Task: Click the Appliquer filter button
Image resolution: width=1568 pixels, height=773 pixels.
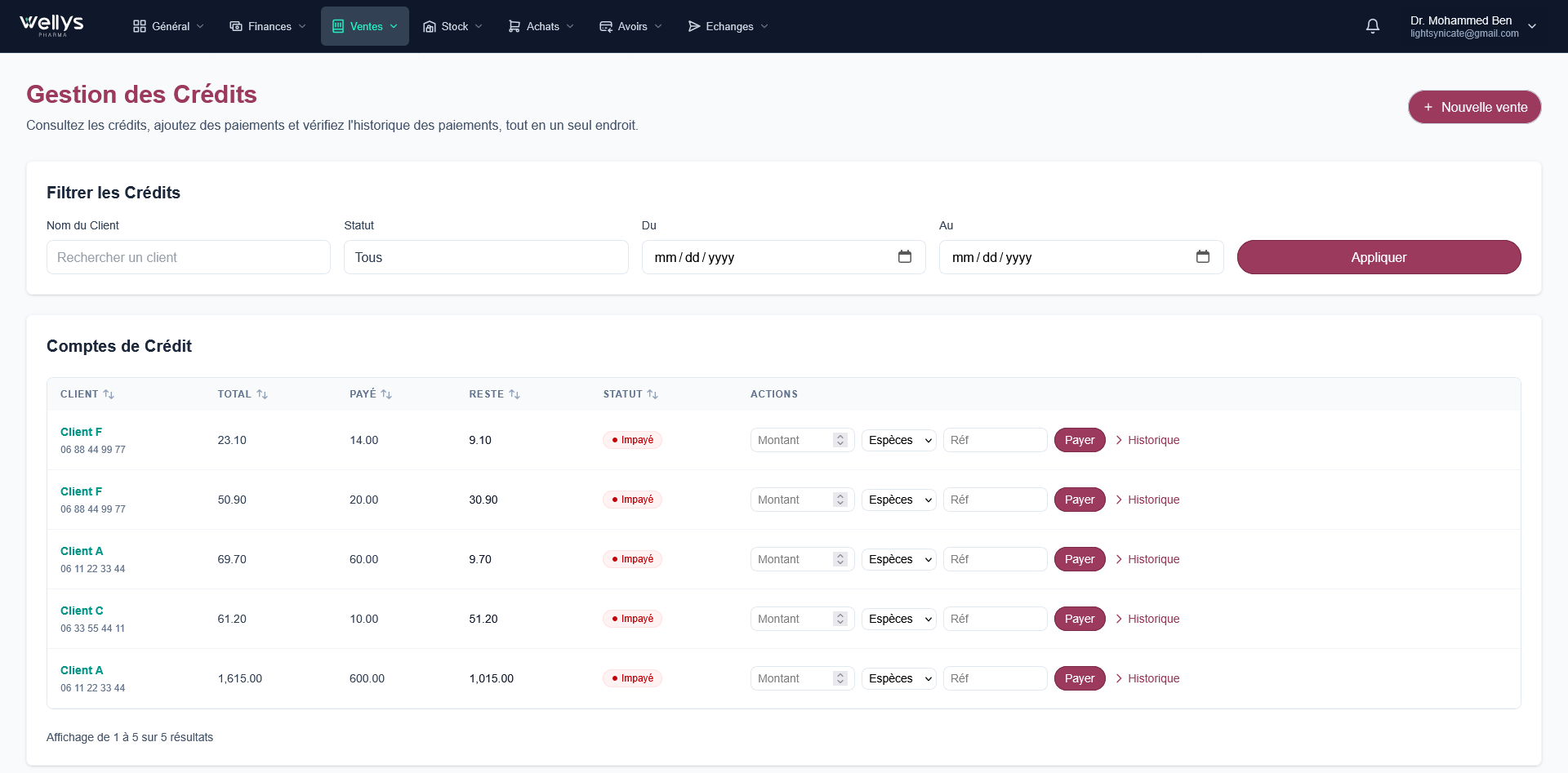Action: [x=1379, y=257]
